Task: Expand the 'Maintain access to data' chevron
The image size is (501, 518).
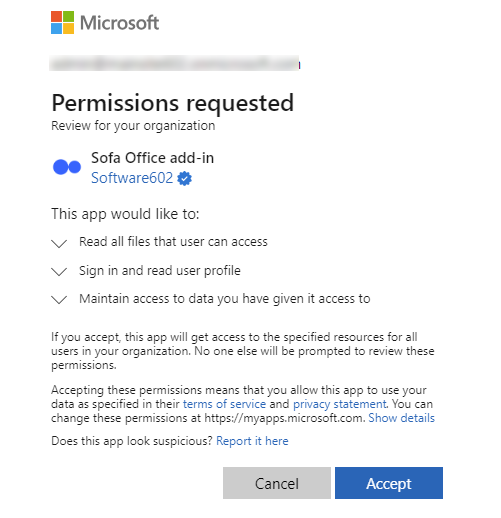Action: click(x=59, y=300)
